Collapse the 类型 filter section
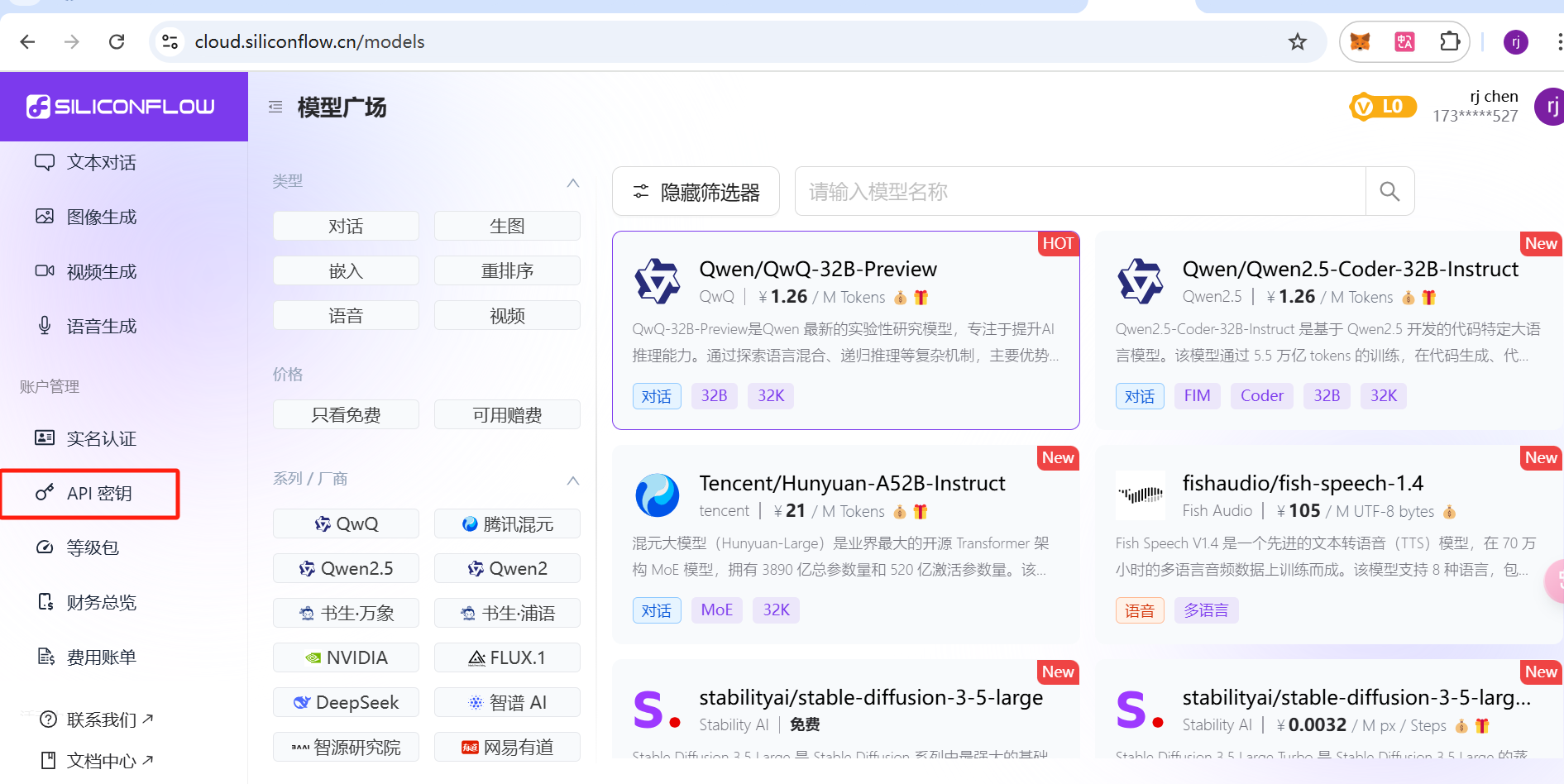 [572, 183]
